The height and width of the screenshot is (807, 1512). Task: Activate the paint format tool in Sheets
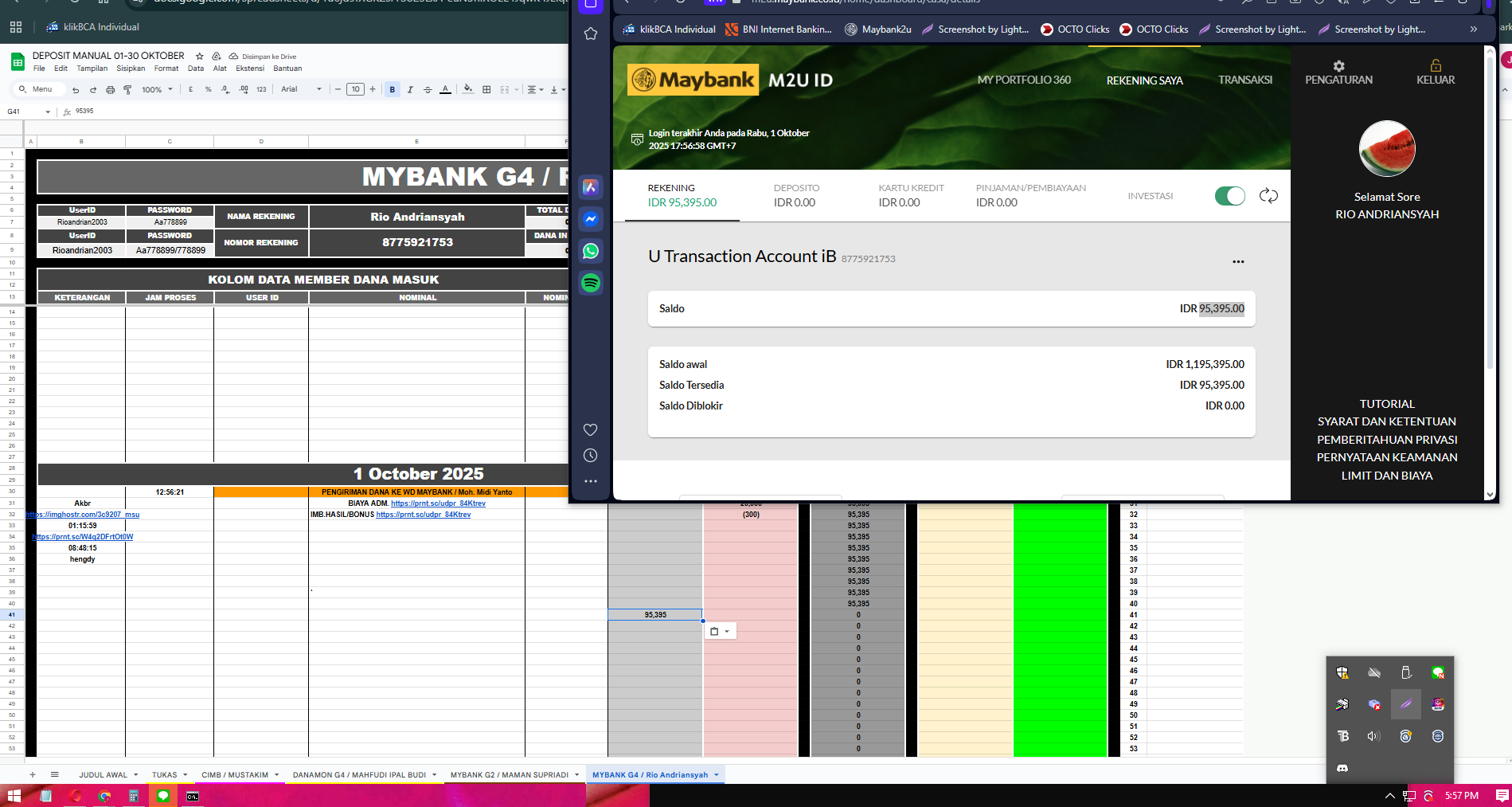click(x=127, y=90)
